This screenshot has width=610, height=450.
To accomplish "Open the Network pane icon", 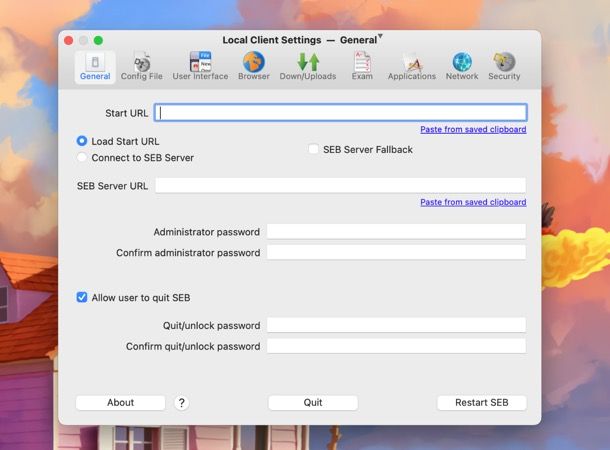I will (462, 67).
